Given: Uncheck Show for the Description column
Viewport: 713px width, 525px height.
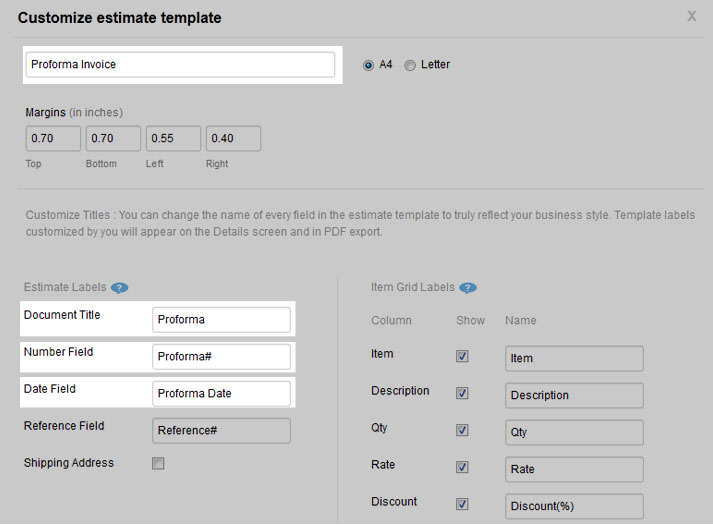Looking at the screenshot, I should pos(462,393).
